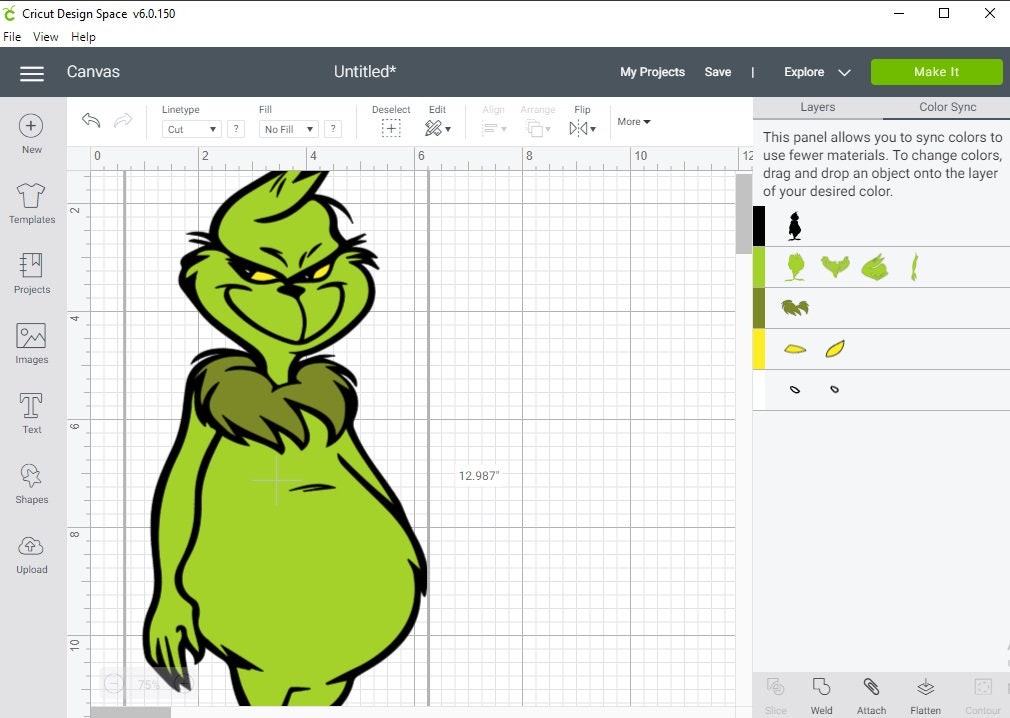
Task: Click the New project icon
Action: click(31, 125)
